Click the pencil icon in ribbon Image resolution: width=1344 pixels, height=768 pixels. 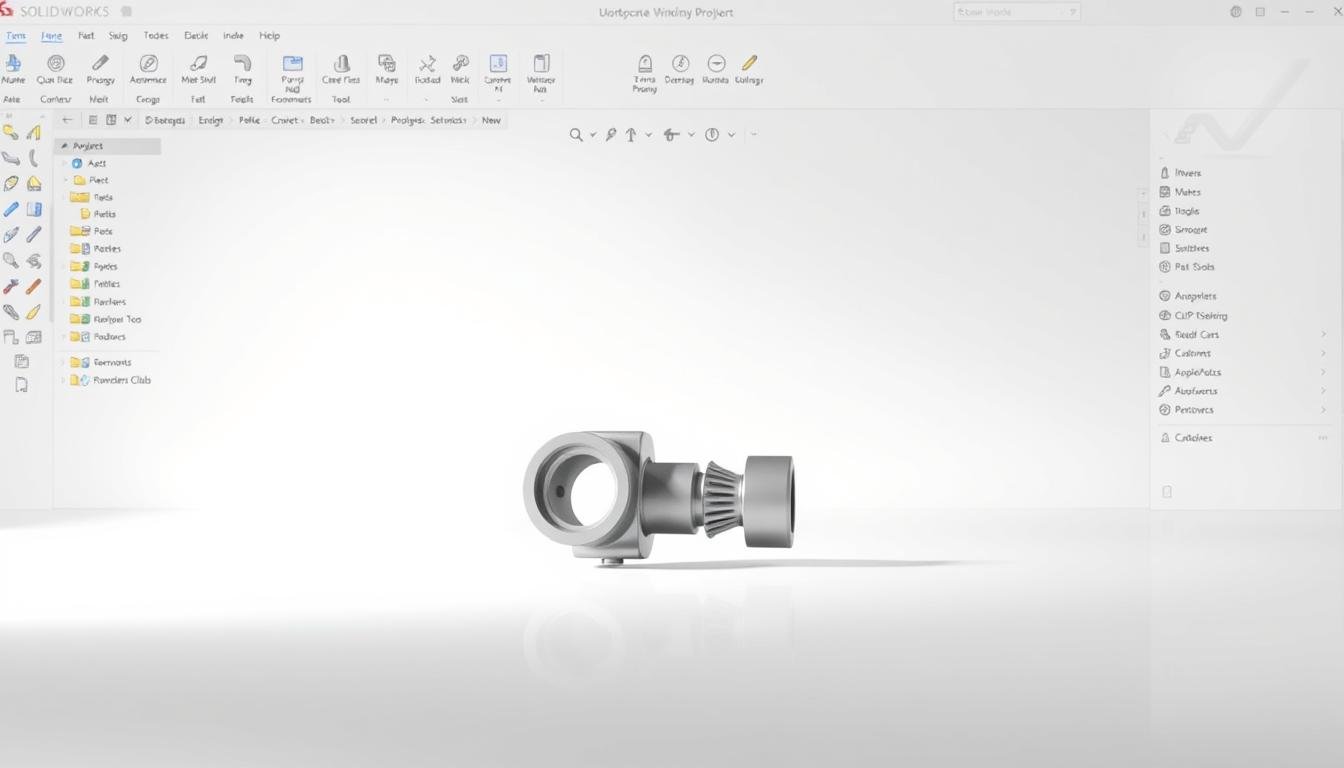click(100, 64)
